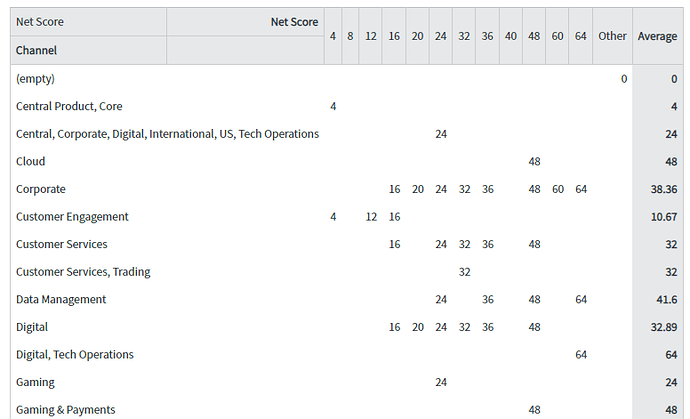Click the Digital, Tech Operations row label

click(75, 355)
